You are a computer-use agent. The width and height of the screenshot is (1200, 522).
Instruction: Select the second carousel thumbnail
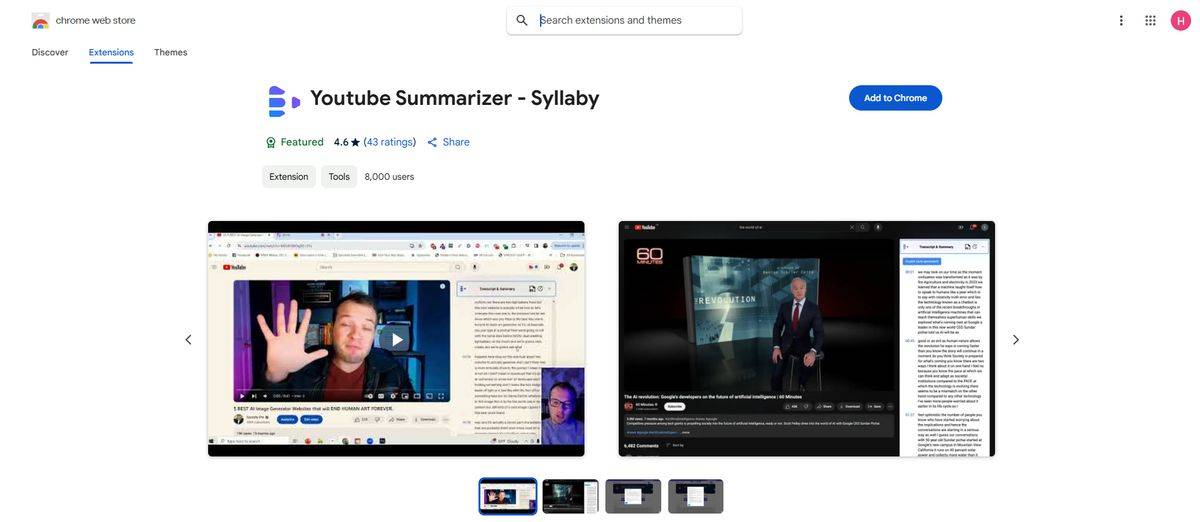coord(570,496)
